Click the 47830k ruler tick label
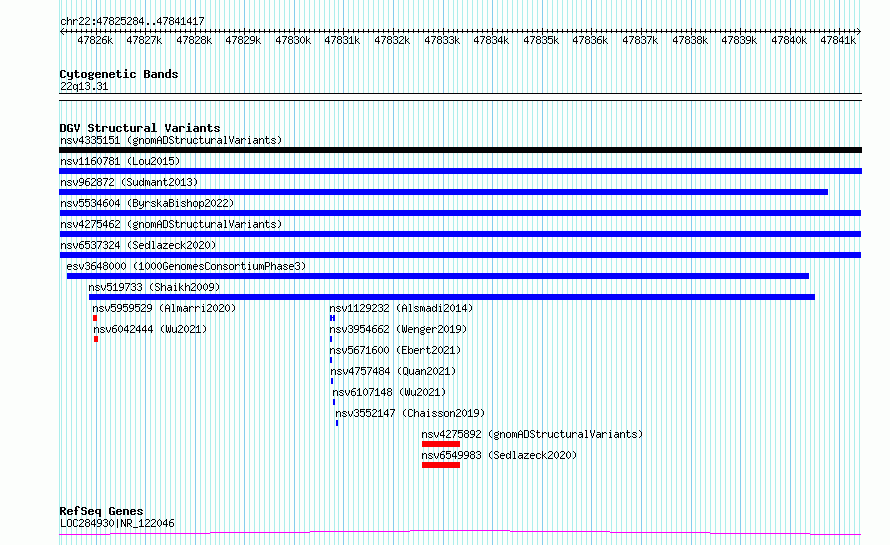 point(293,40)
